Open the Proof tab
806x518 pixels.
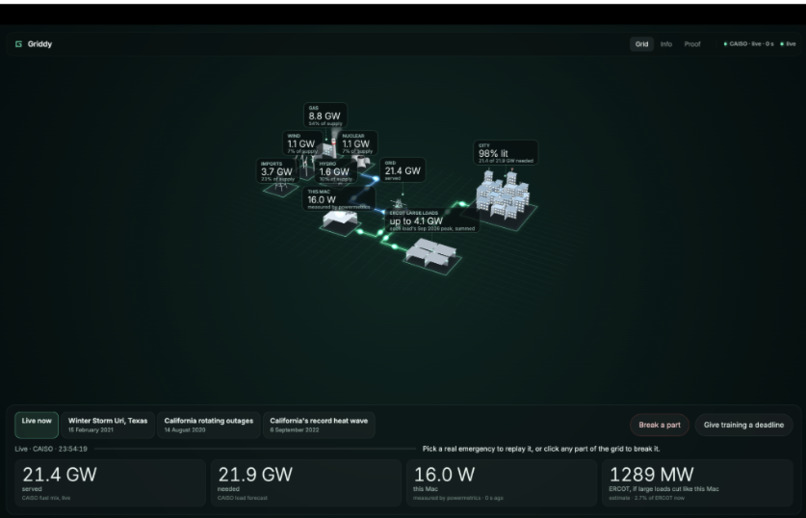tap(692, 44)
